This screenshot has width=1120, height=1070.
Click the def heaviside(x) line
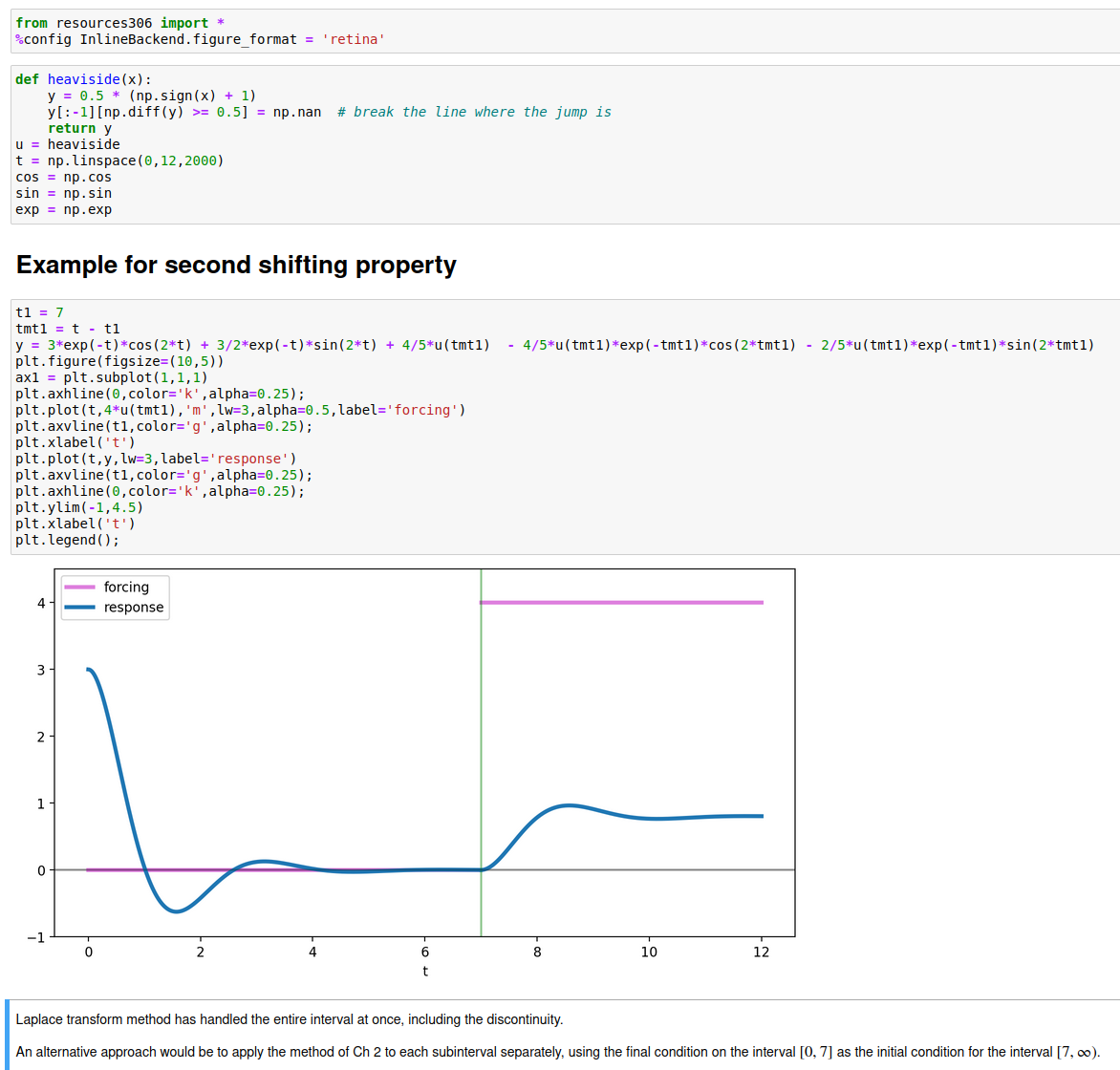83,79
